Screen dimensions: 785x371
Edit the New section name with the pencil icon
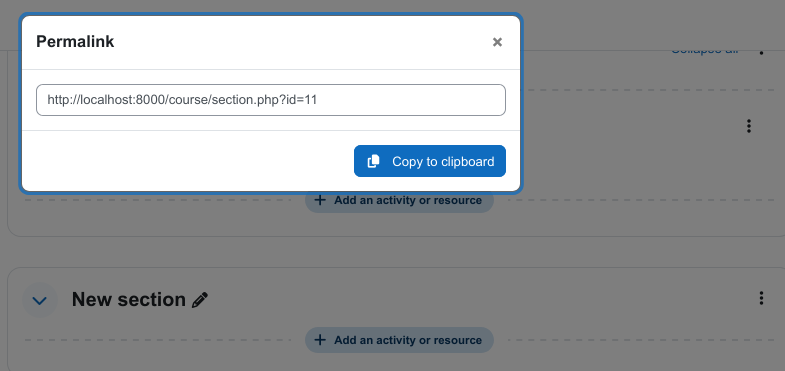[x=200, y=300]
